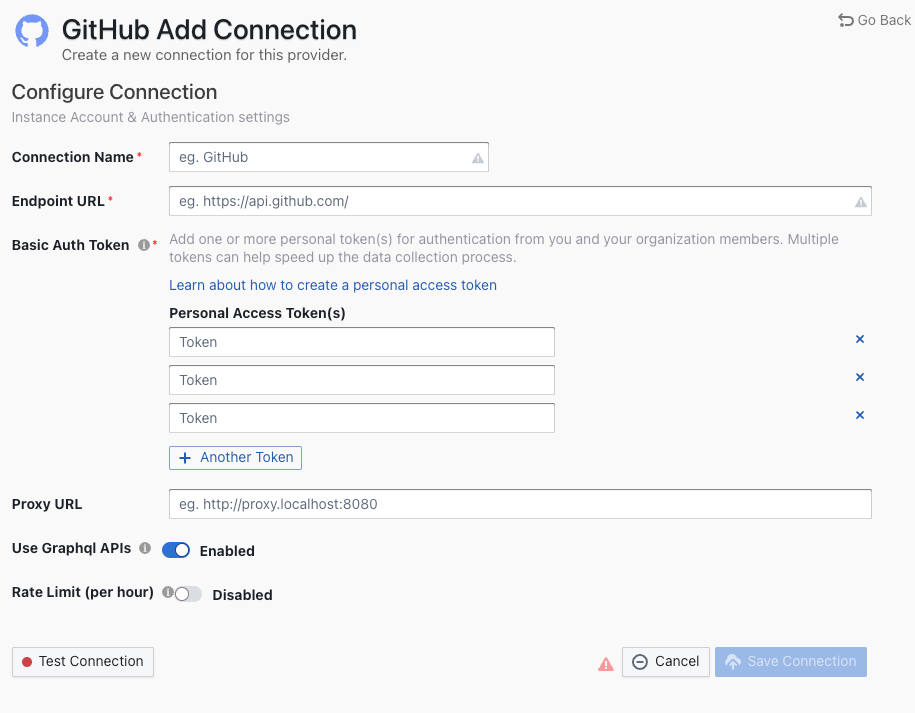Screen dimensions: 915x713
Task: Disable the Use Graphql APIs toggle
Action: [176, 550]
